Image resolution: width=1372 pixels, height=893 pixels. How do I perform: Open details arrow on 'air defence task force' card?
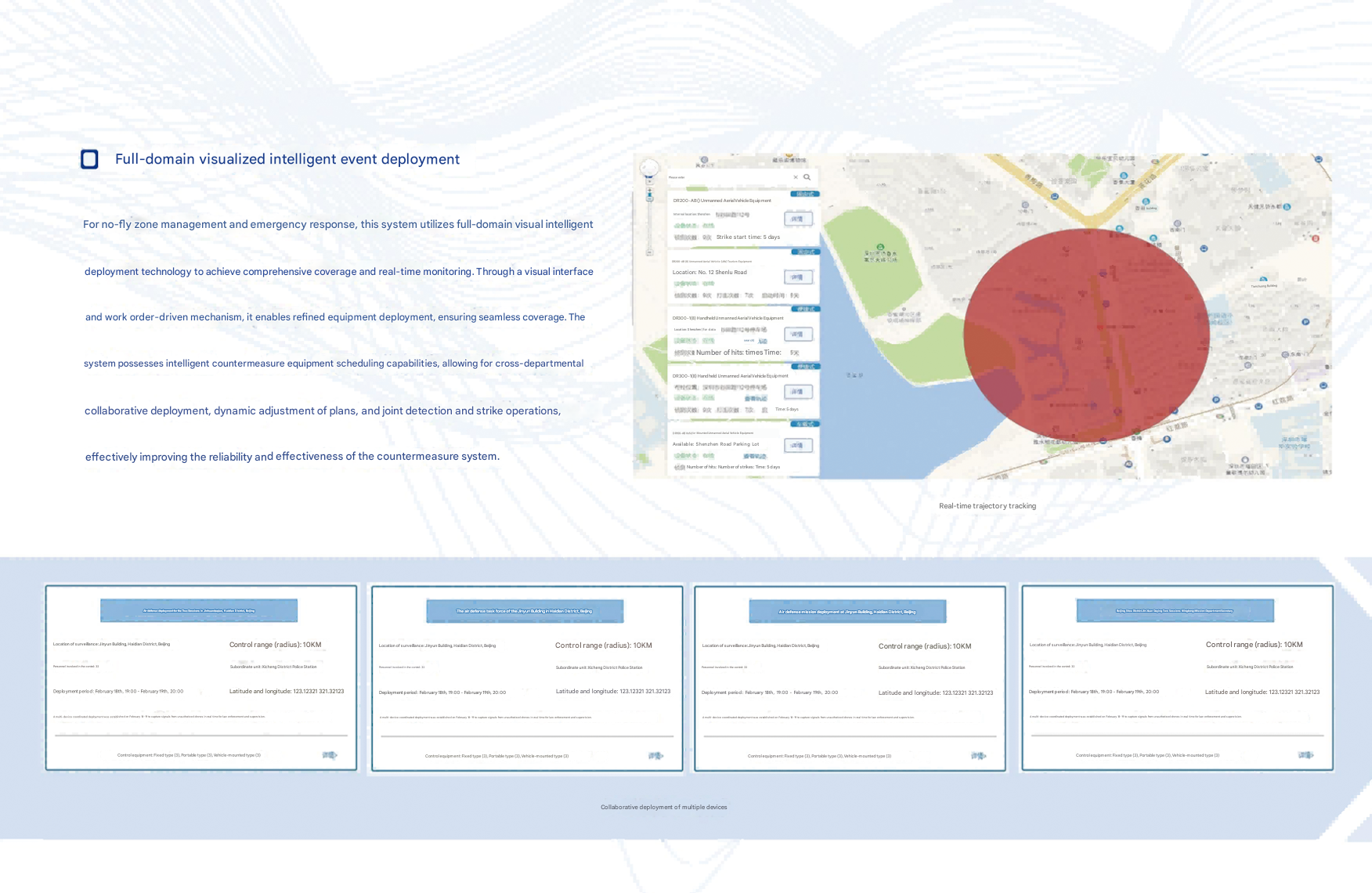[655, 756]
